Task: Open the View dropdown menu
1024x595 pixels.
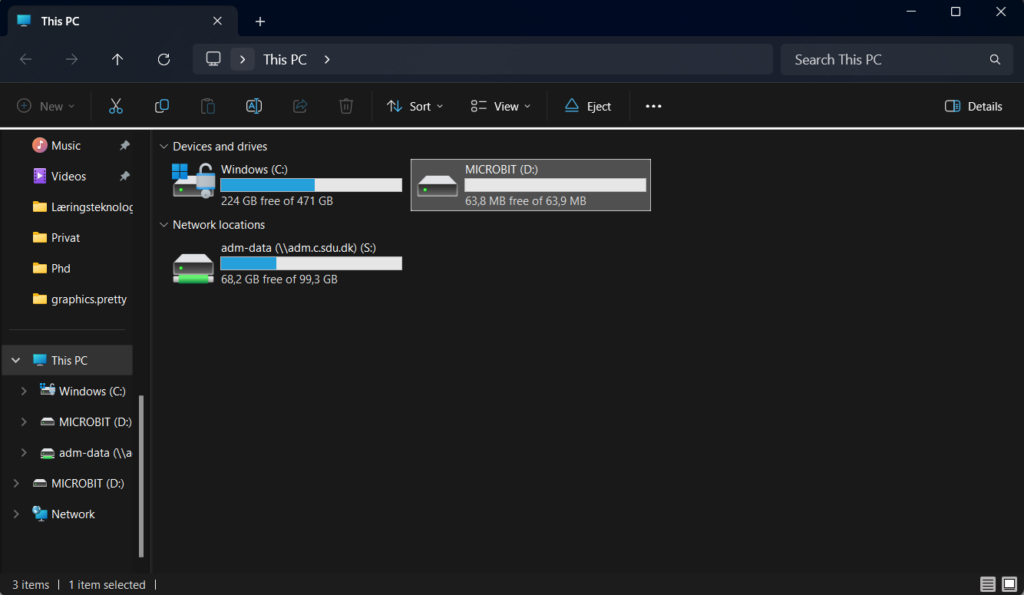Action: [x=501, y=106]
